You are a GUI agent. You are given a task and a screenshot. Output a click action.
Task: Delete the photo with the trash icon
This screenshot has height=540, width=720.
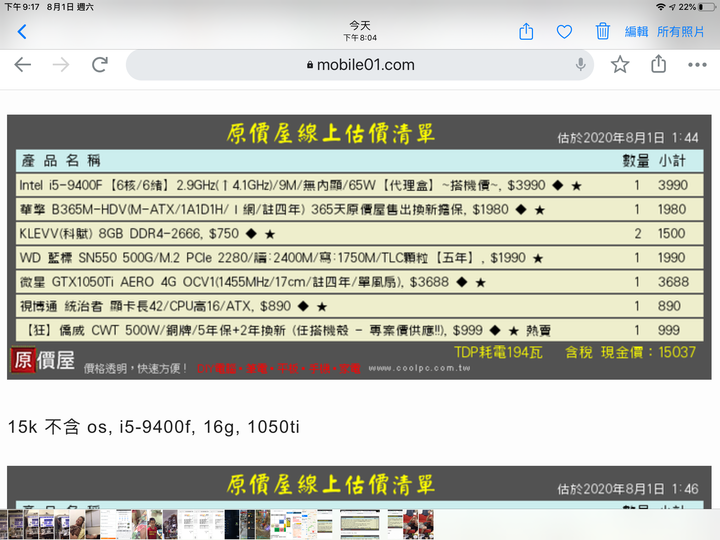point(602,31)
